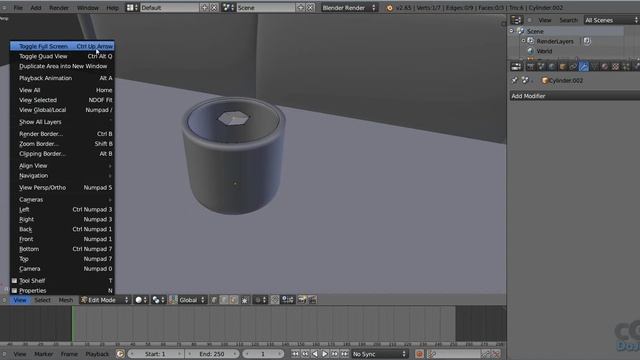Toggle limit selection to visible button
Viewport: 640px width, 360px height.
tap(244, 300)
